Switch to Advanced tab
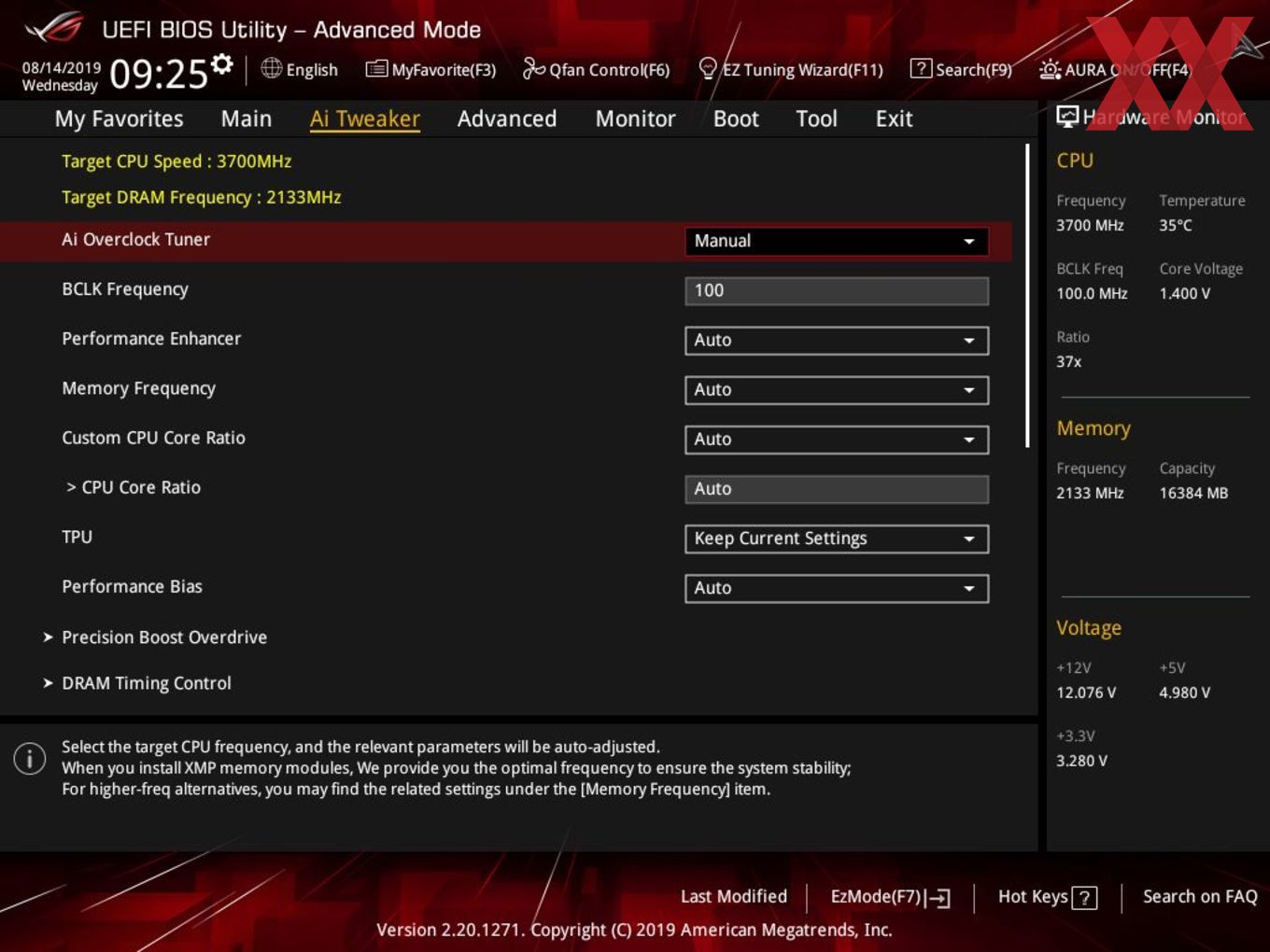Image resolution: width=1270 pixels, height=952 pixels. (x=507, y=119)
